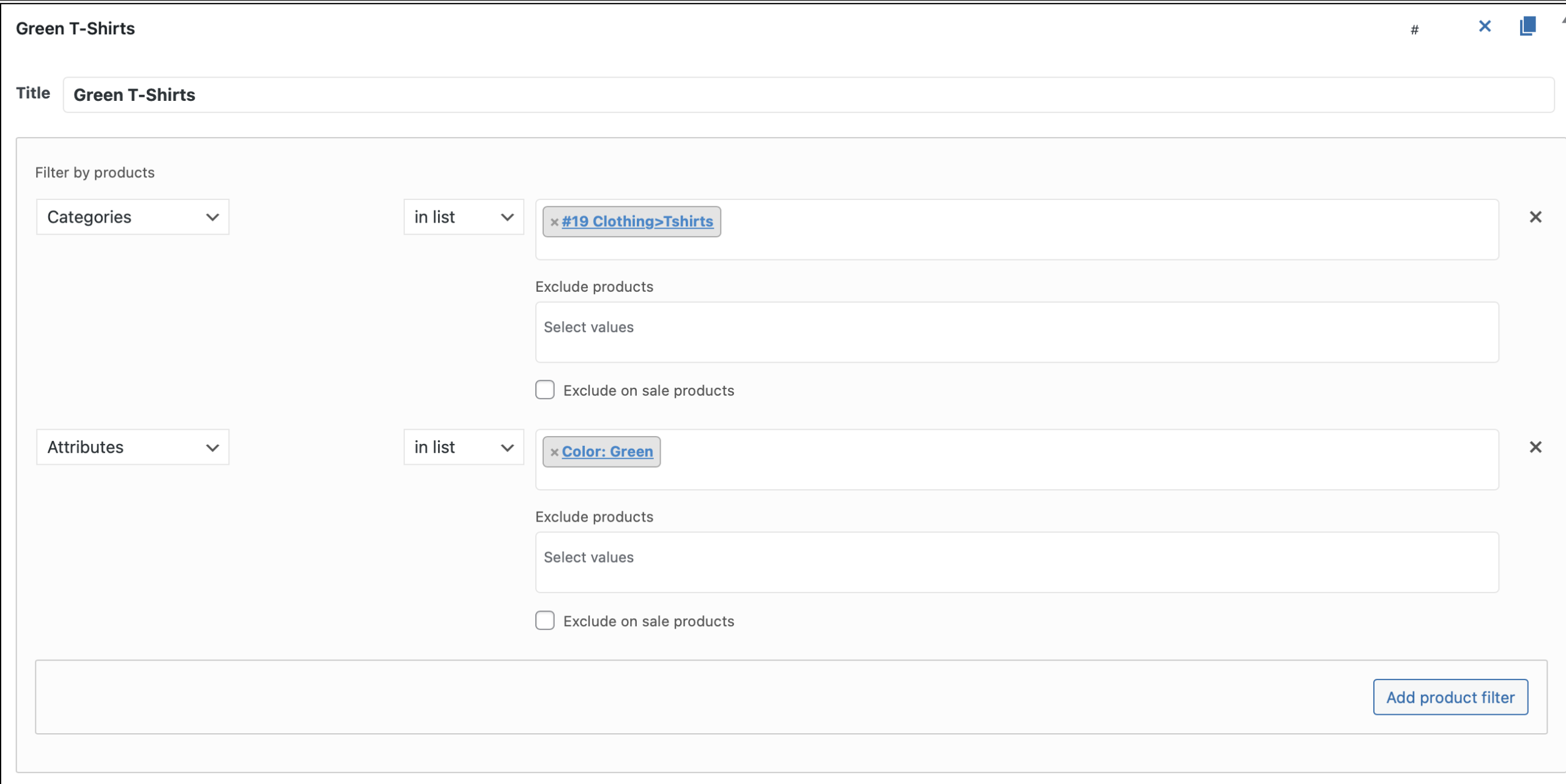
Task: Collapse the panel using the top-right arrow
Action: tap(1563, 20)
